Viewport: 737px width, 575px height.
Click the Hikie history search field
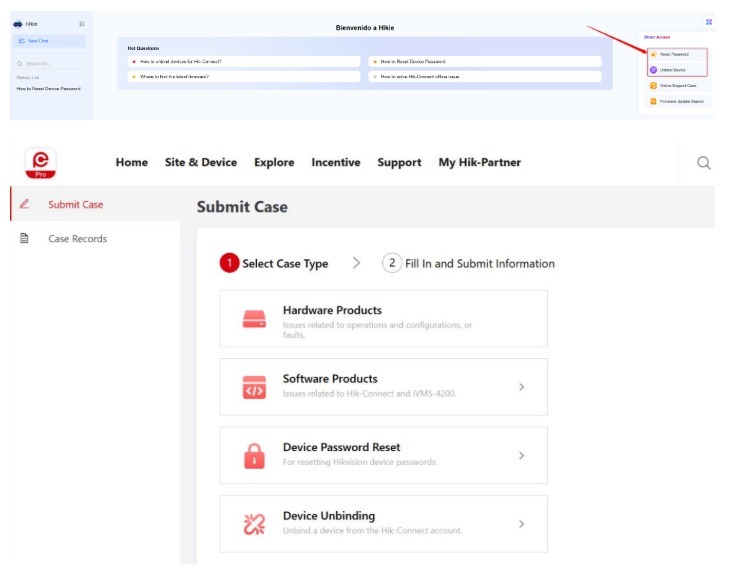tap(51, 64)
